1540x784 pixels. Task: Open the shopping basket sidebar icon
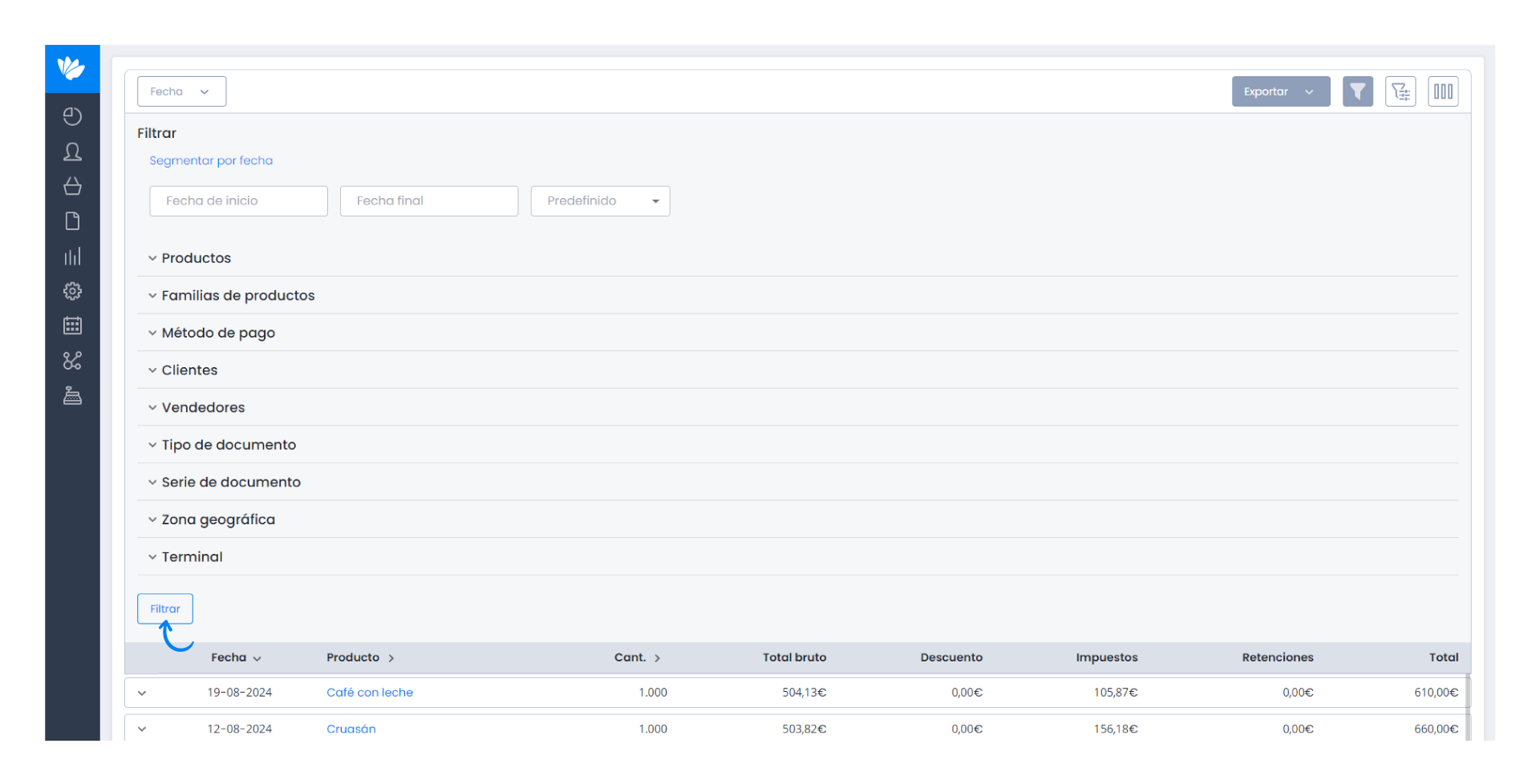click(x=72, y=186)
